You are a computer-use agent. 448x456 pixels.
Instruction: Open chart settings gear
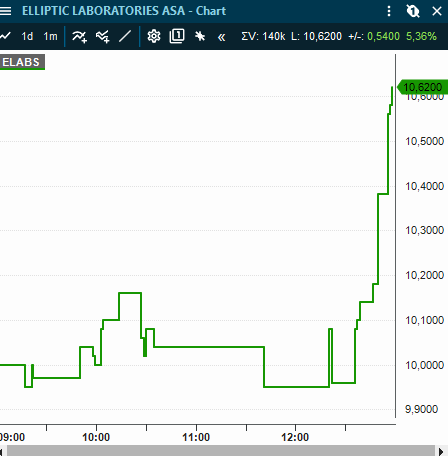point(154,36)
